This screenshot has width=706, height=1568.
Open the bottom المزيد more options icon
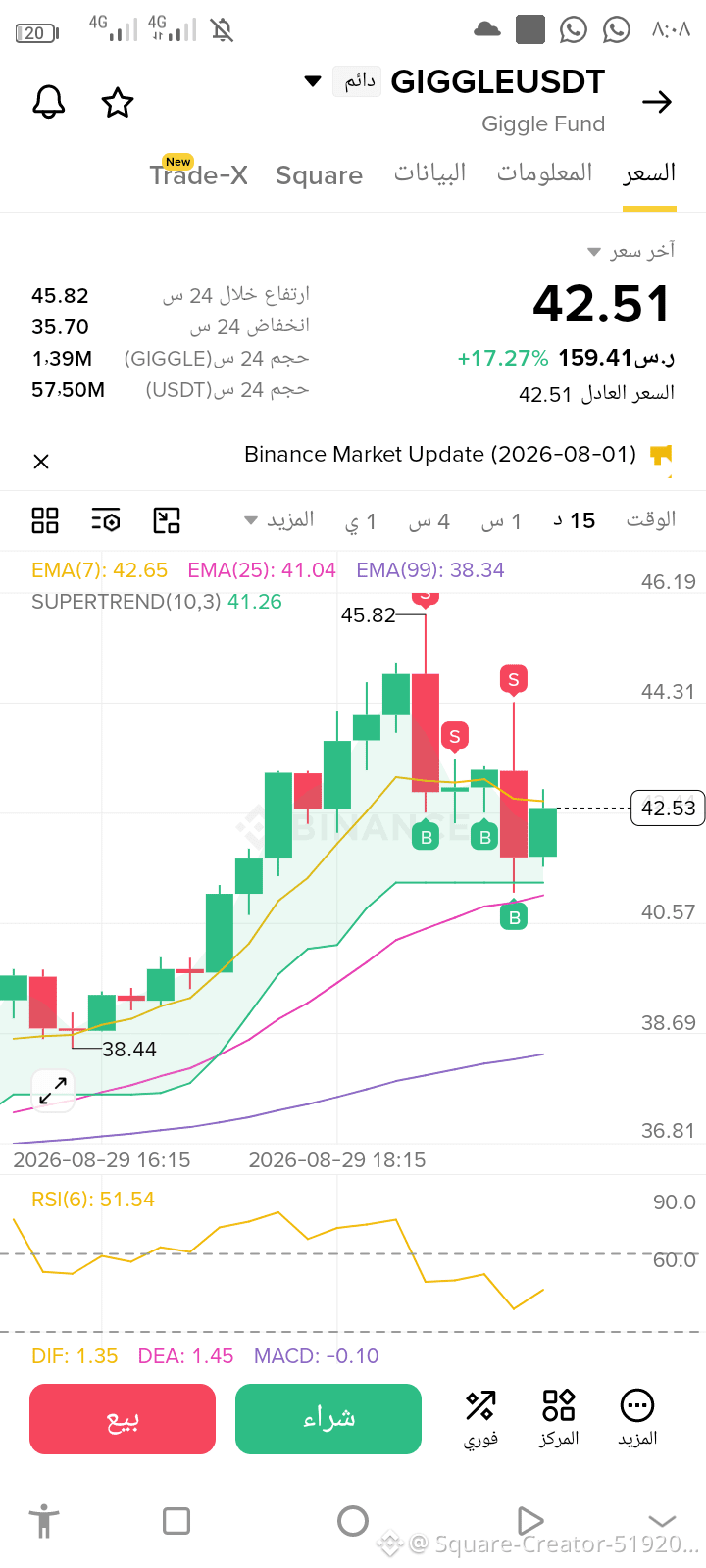tap(637, 1418)
